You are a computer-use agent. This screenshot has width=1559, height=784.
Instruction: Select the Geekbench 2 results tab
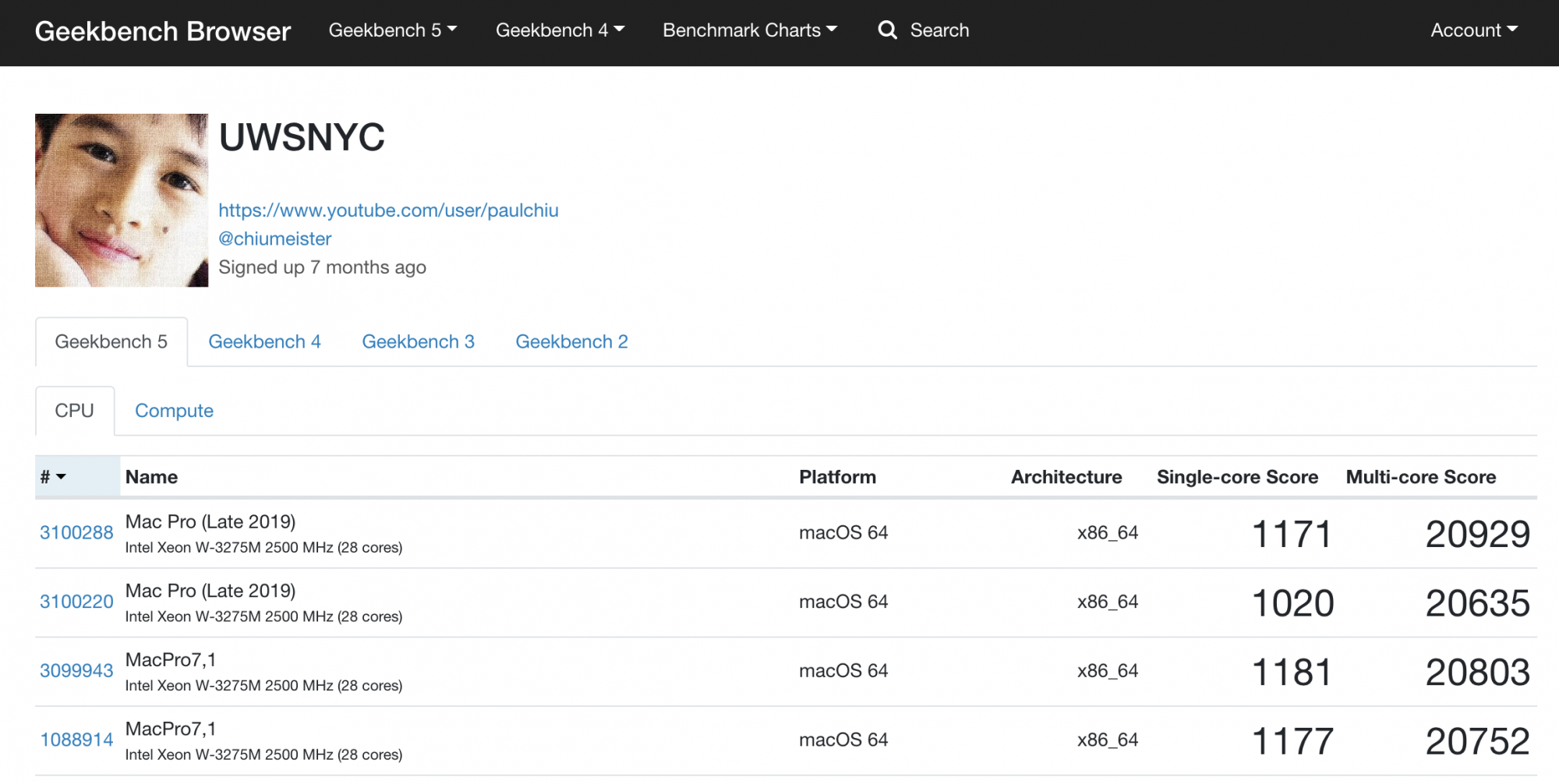571,341
